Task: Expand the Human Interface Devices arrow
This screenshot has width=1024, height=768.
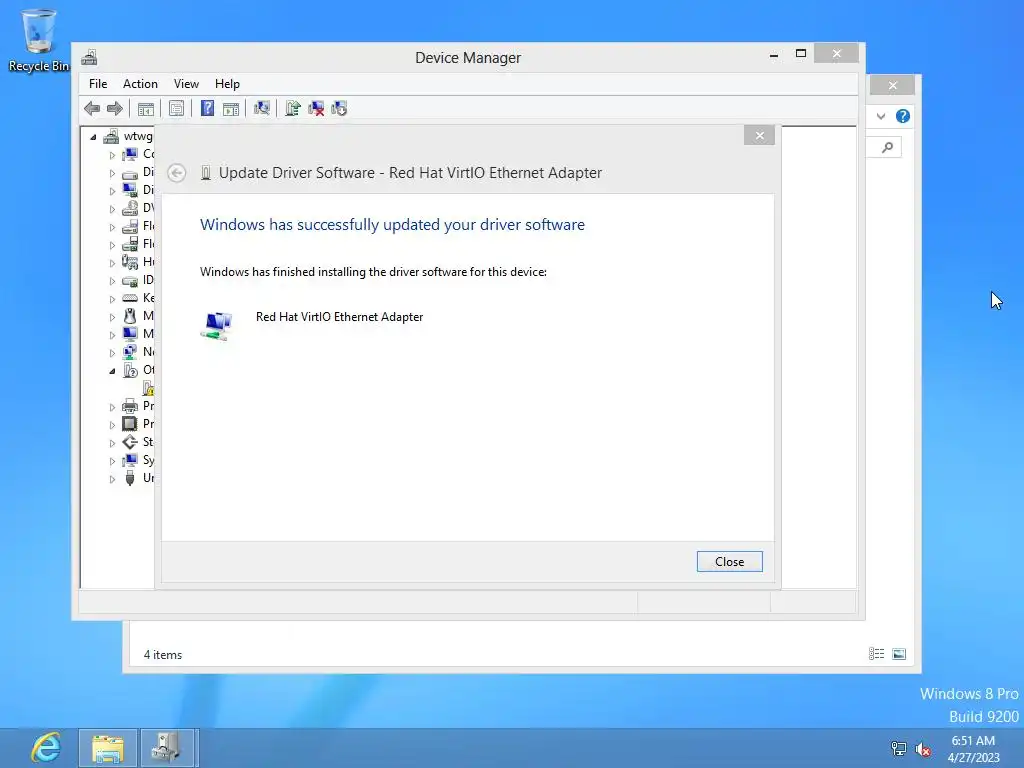Action: pyautogui.click(x=112, y=263)
